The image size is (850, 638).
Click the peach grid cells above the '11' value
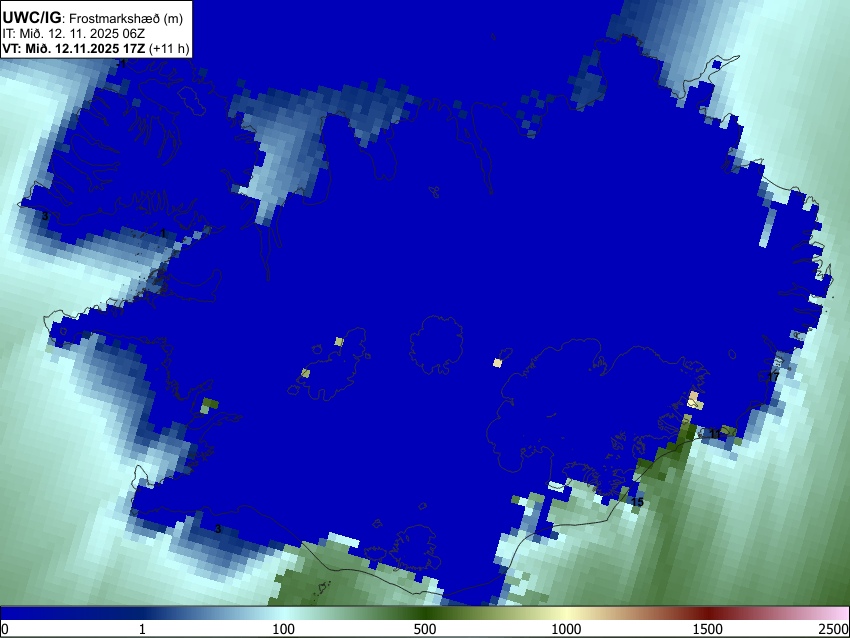695,400
